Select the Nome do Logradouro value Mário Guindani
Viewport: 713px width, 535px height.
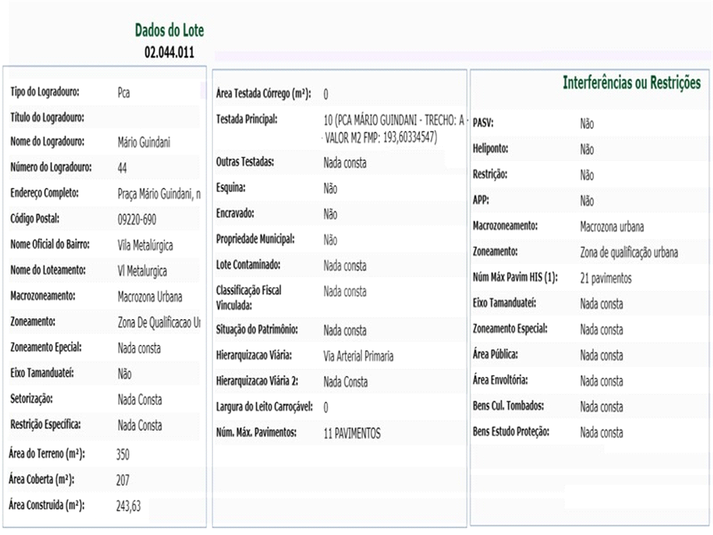tap(144, 142)
